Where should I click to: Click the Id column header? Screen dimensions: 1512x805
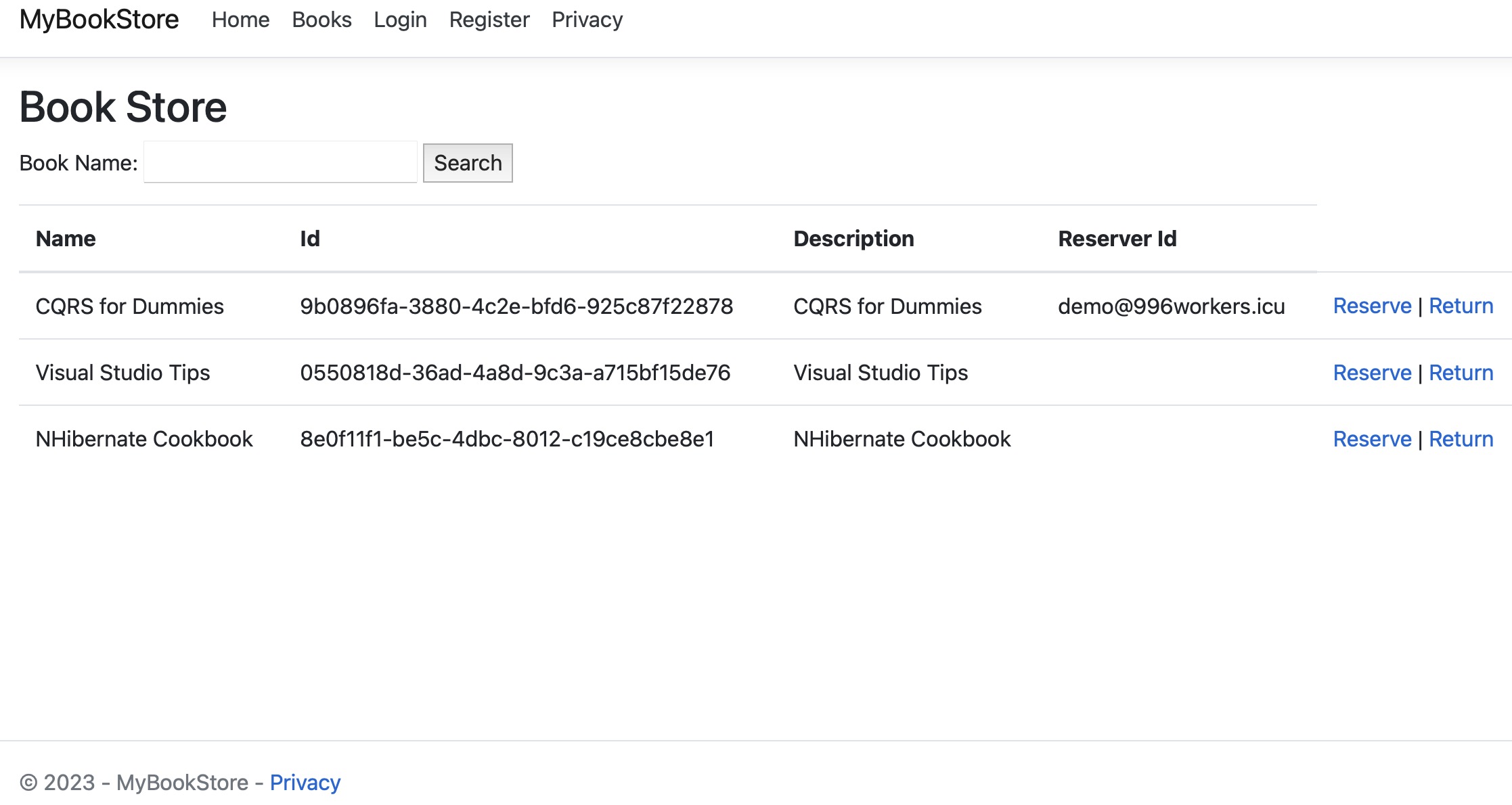pyautogui.click(x=310, y=239)
